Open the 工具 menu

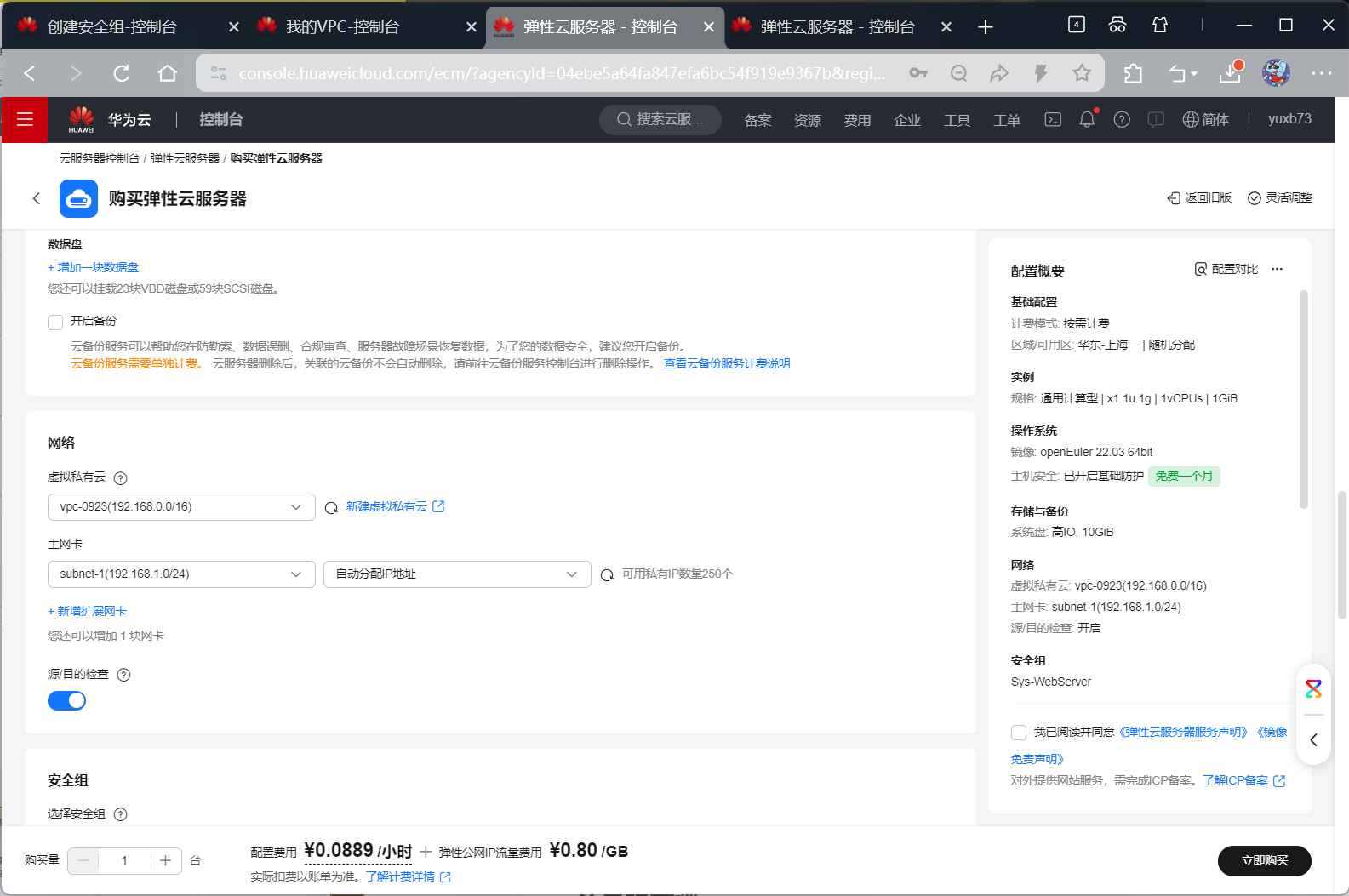click(x=957, y=120)
